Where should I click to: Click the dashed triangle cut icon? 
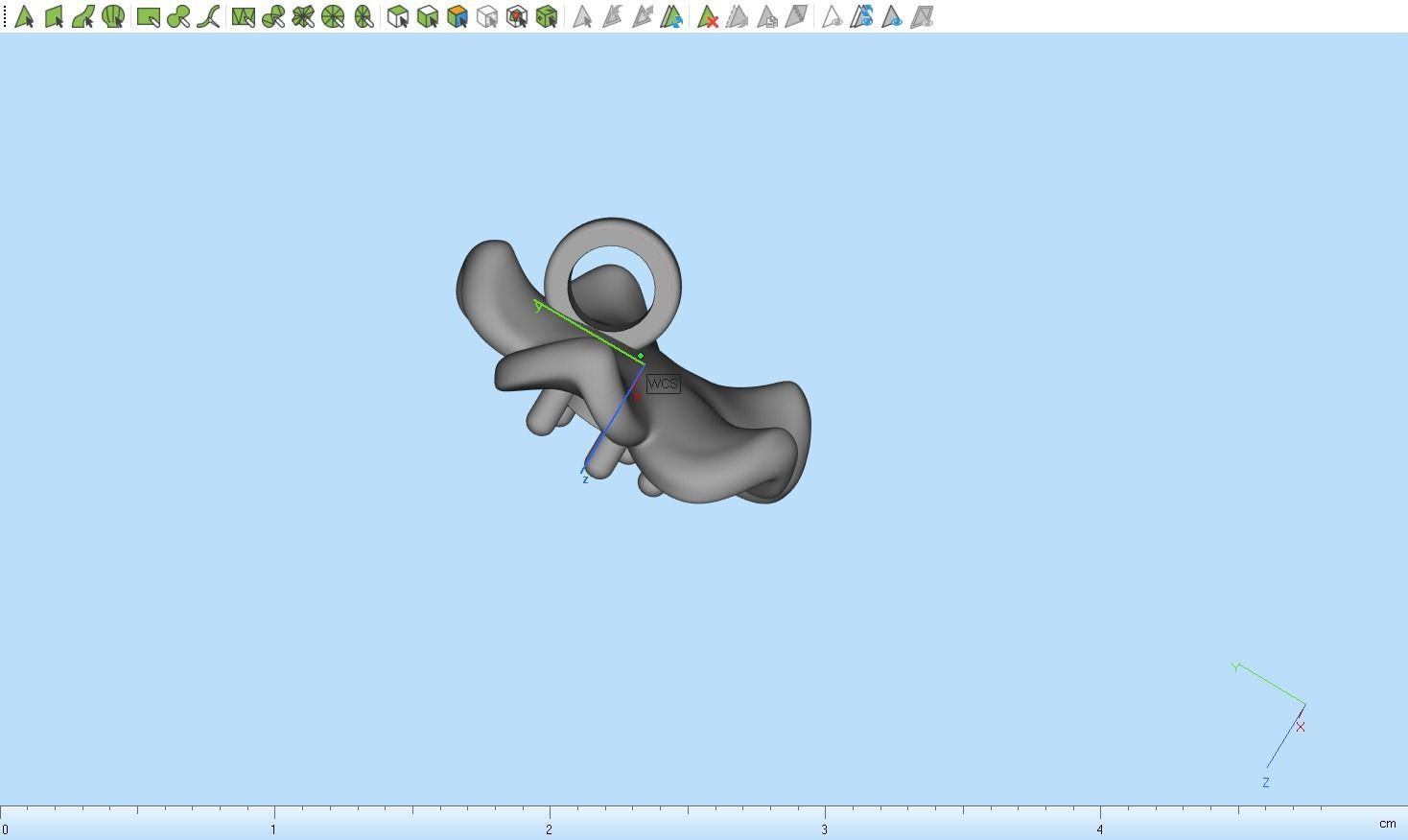pyautogui.click(x=738, y=16)
